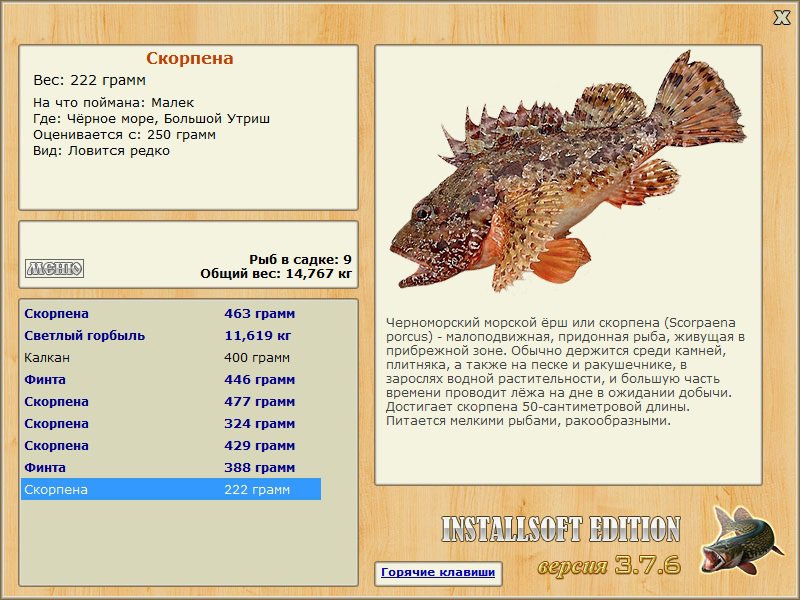Select the Финта 388 грамм row
This screenshot has width=800, height=600.
(171, 467)
